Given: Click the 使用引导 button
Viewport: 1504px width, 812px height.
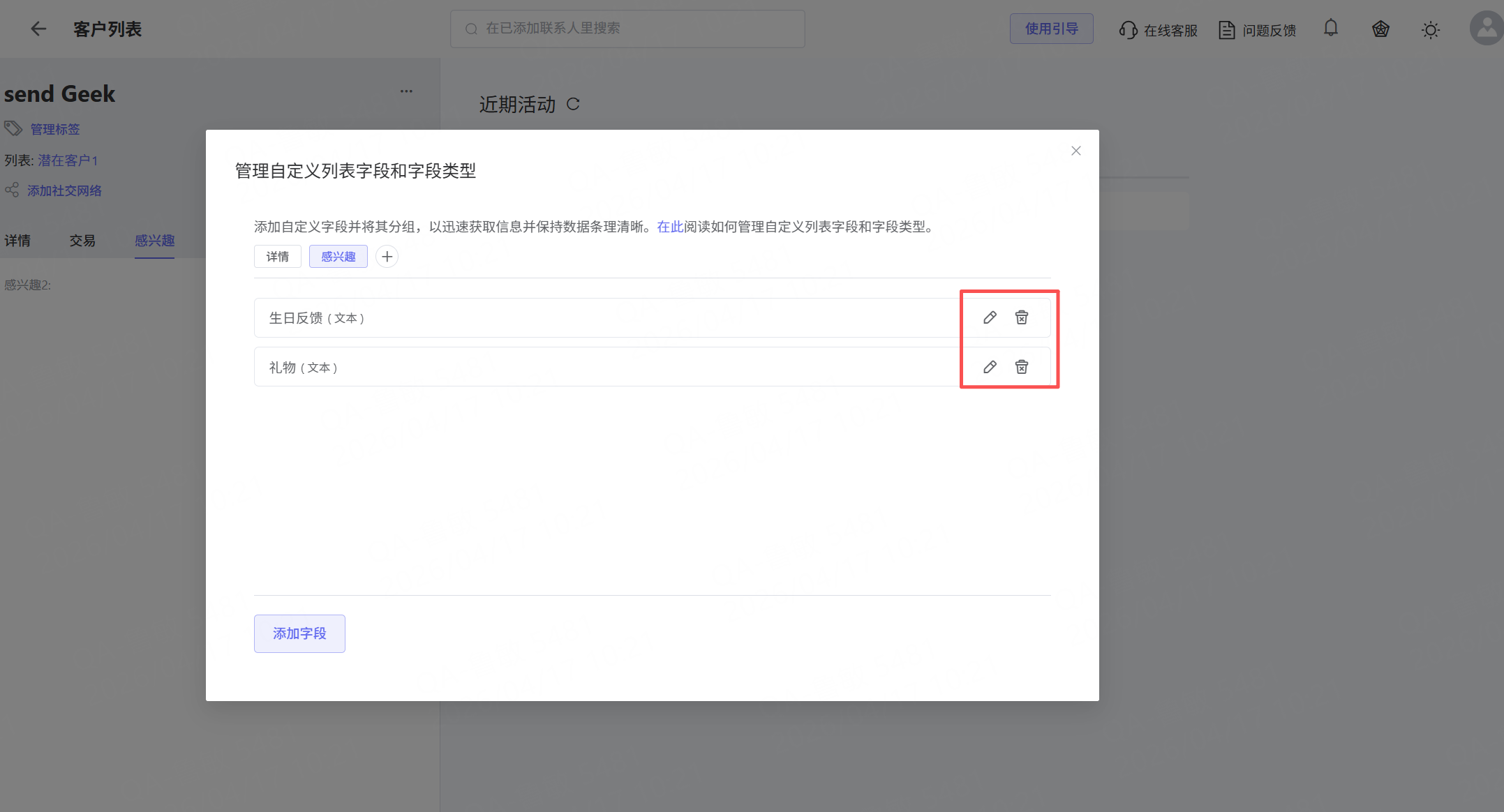Looking at the screenshot, I should click(x=1051, y=29).
